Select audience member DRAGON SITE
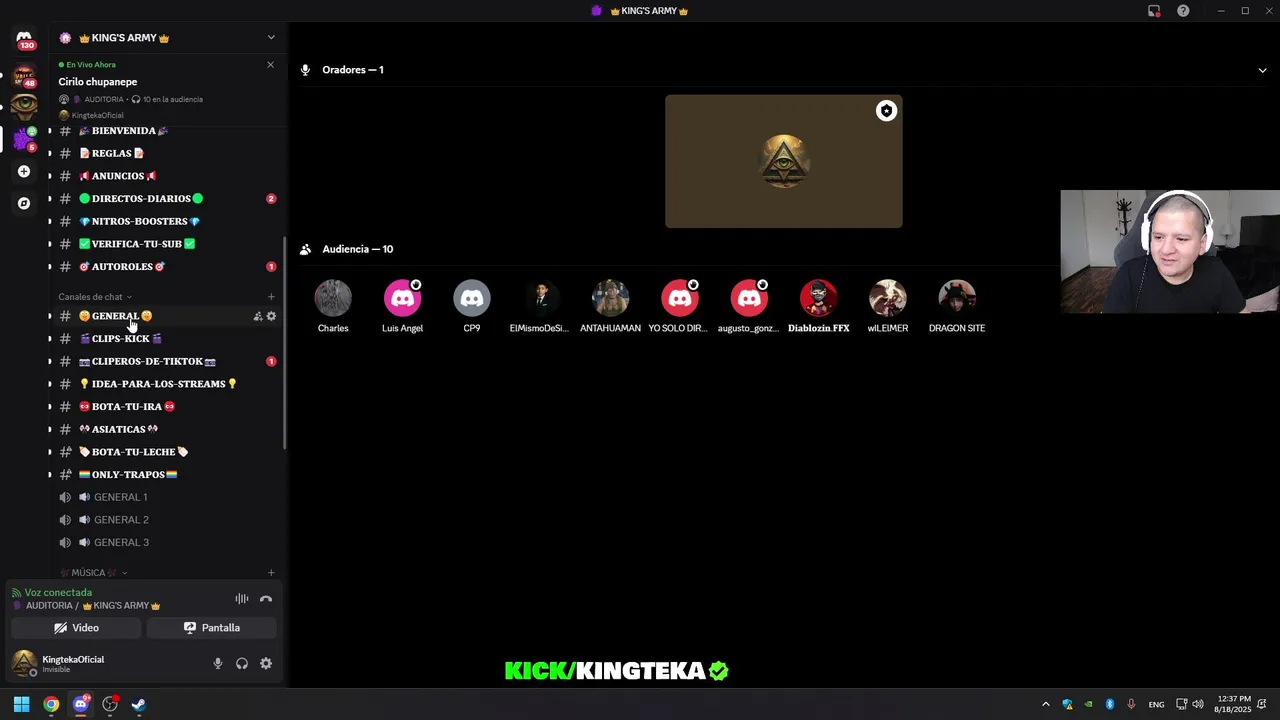 (x=957, y=306)
